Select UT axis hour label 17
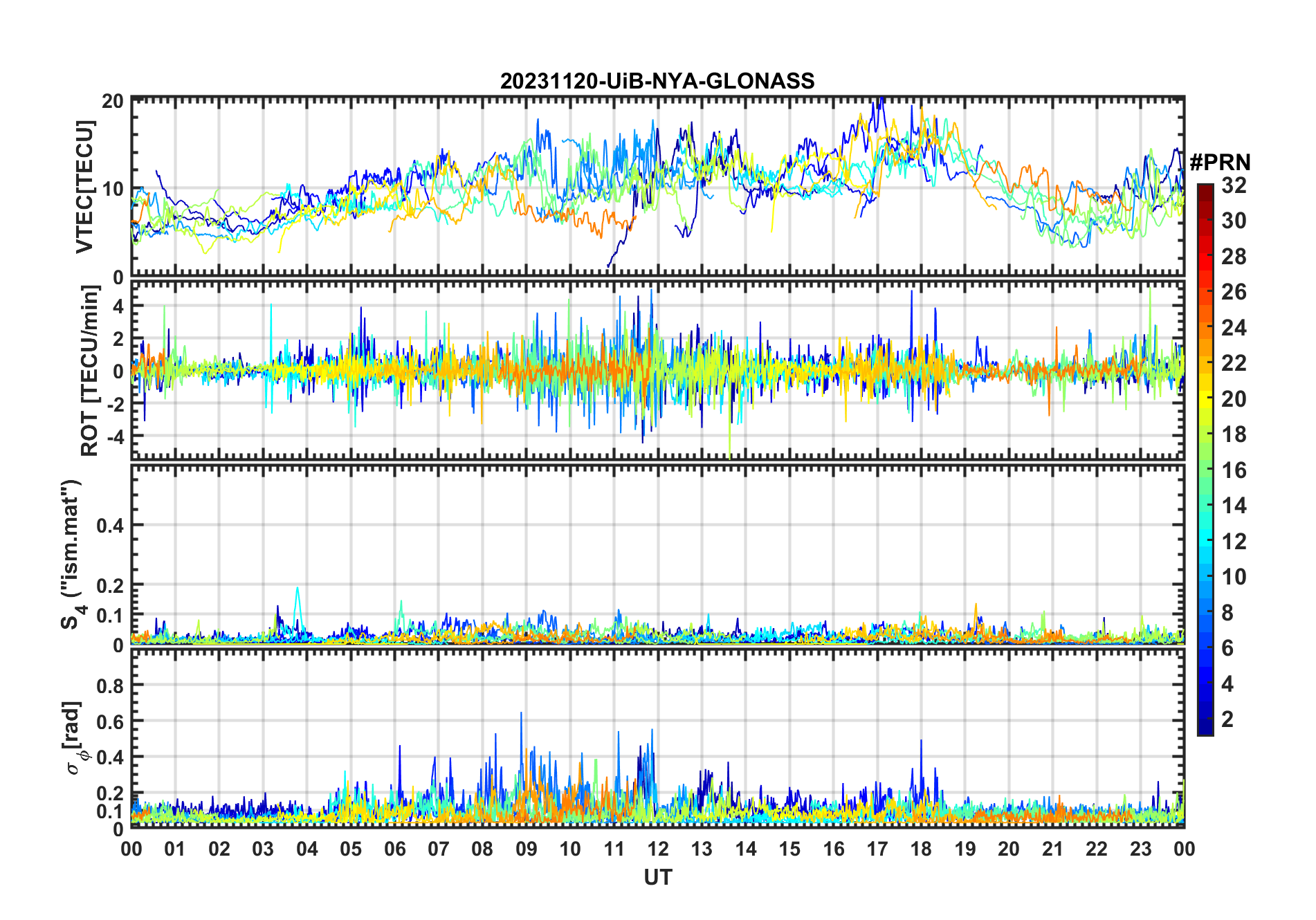The height and width of the screenshot is (920, 1316). [877, 849]
